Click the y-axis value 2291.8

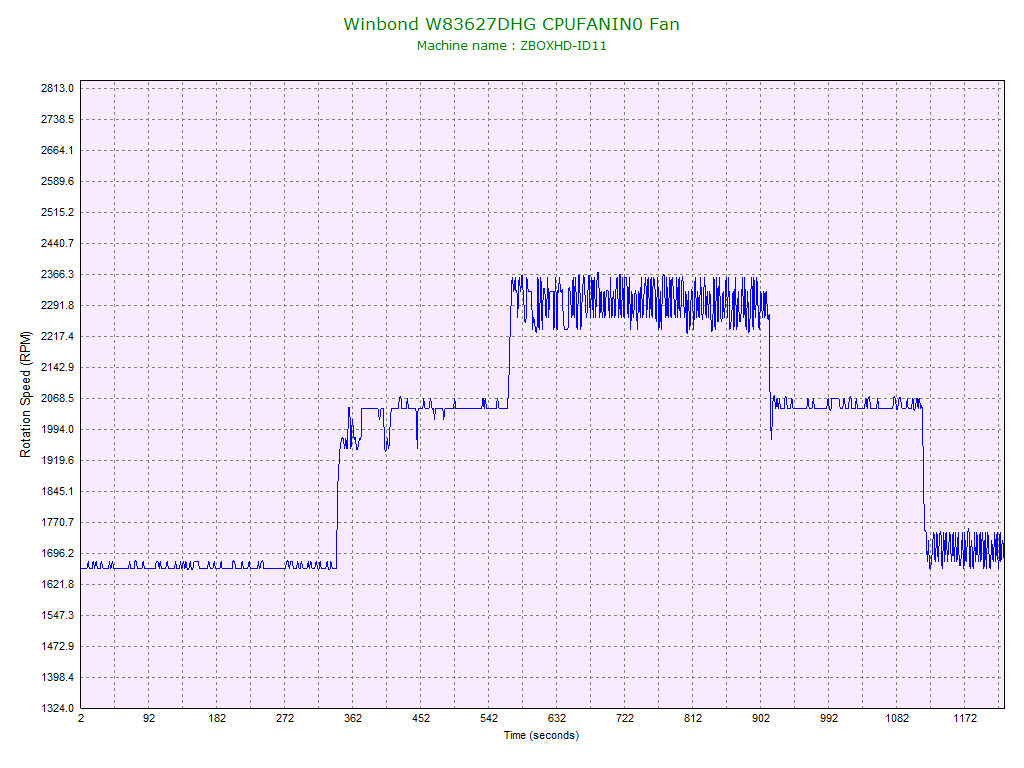pyautogui.click(x=57, y=306)
